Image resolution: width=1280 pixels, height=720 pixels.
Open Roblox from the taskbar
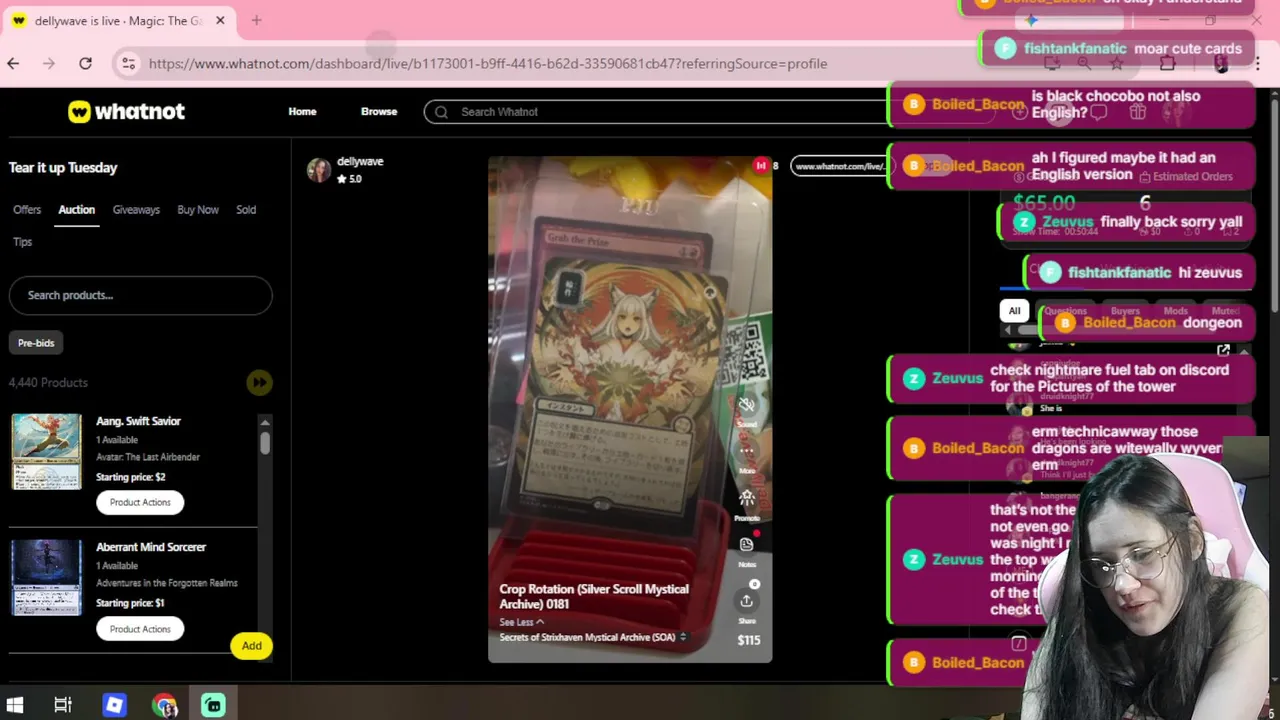pos(114,705)
